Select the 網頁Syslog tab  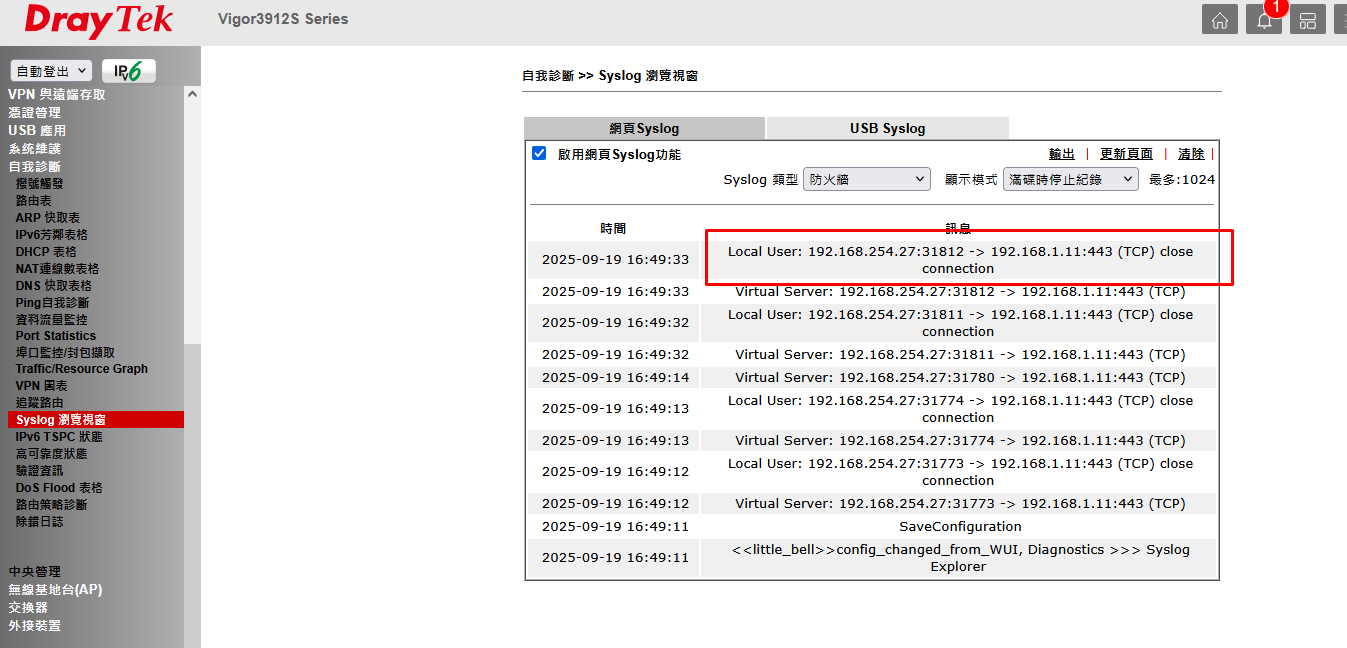(644, 128)
